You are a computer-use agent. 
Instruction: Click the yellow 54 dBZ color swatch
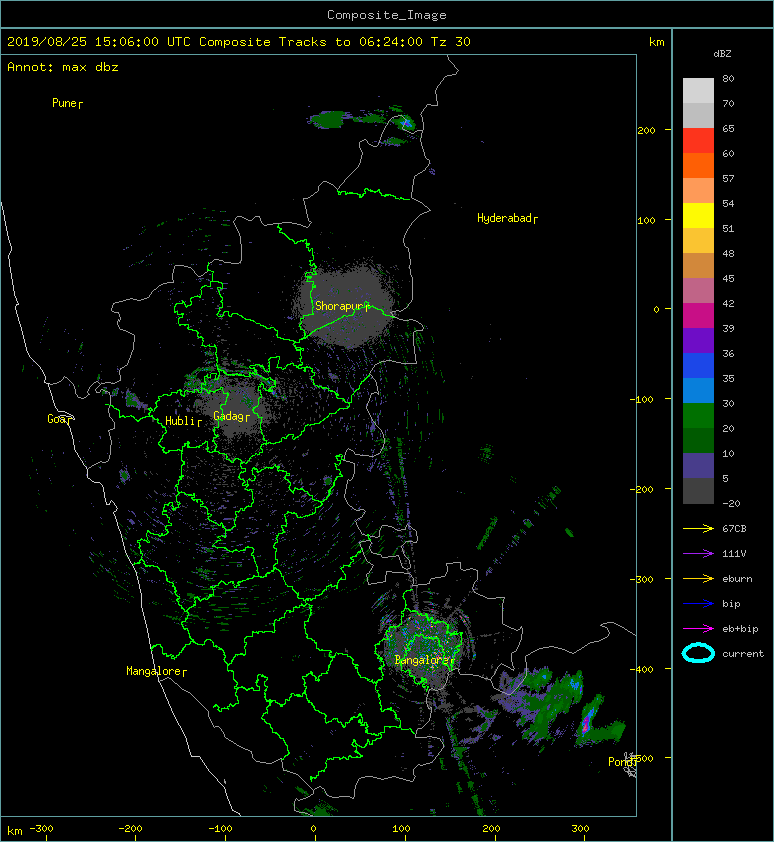(x=698, y=216)
